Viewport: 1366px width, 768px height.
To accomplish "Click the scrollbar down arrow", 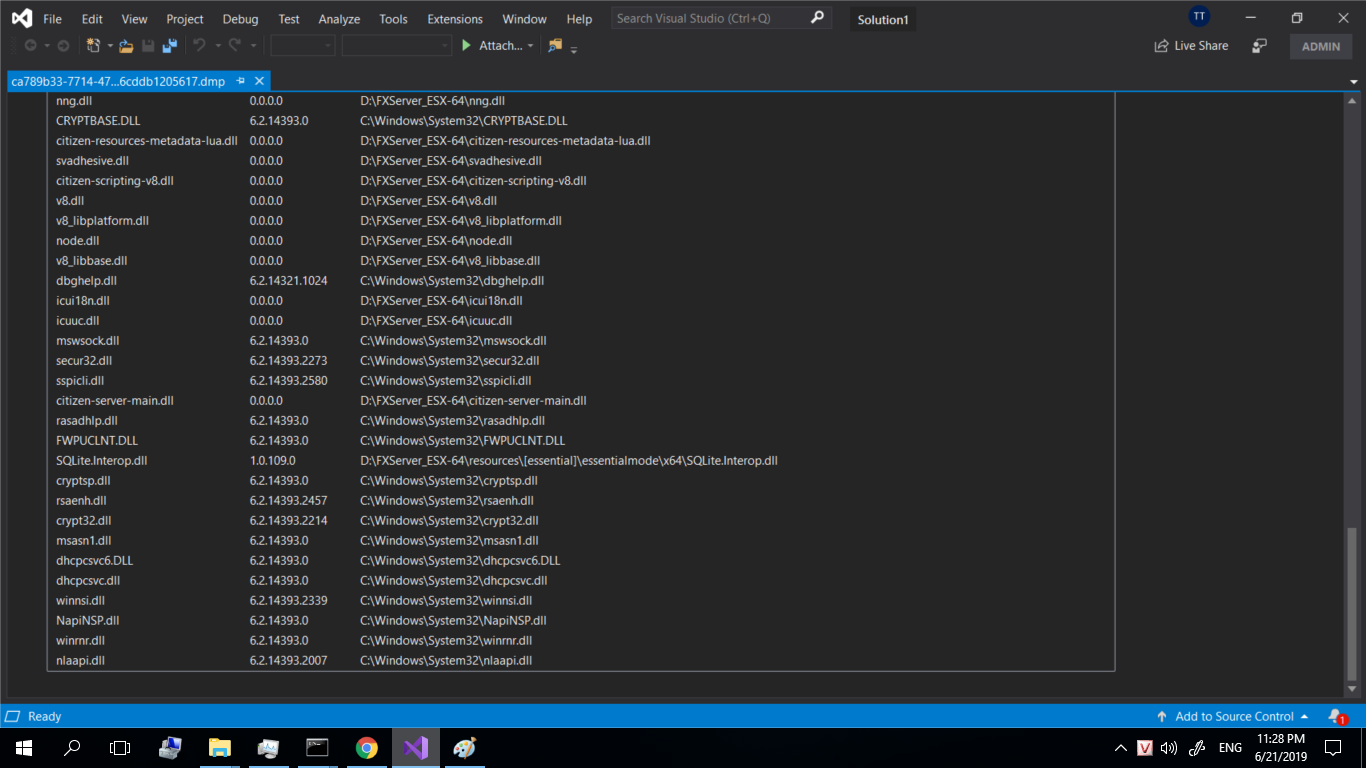I will click(x=1353, y=689).
